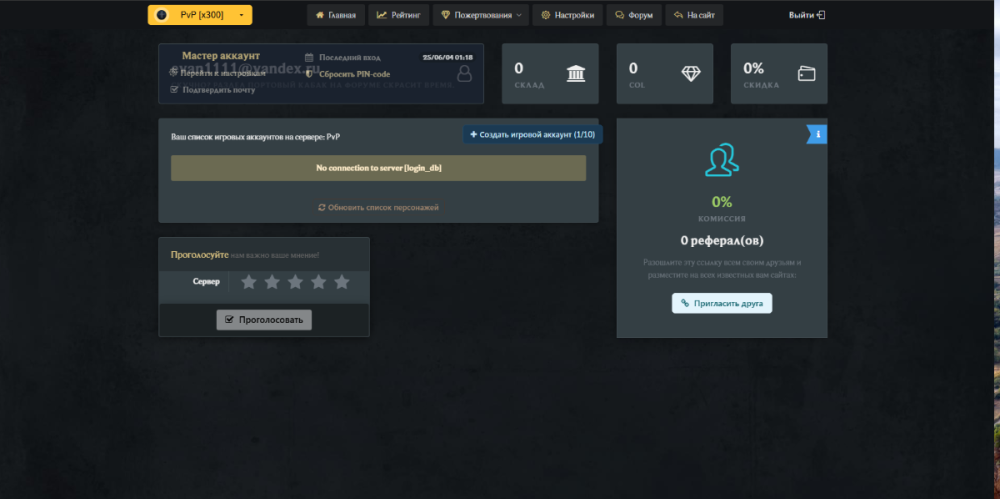Image resolution: width=1000 pixels, height=499 pixels.
Task: Go to the Рейтинг page
Action: click(399, 15)
